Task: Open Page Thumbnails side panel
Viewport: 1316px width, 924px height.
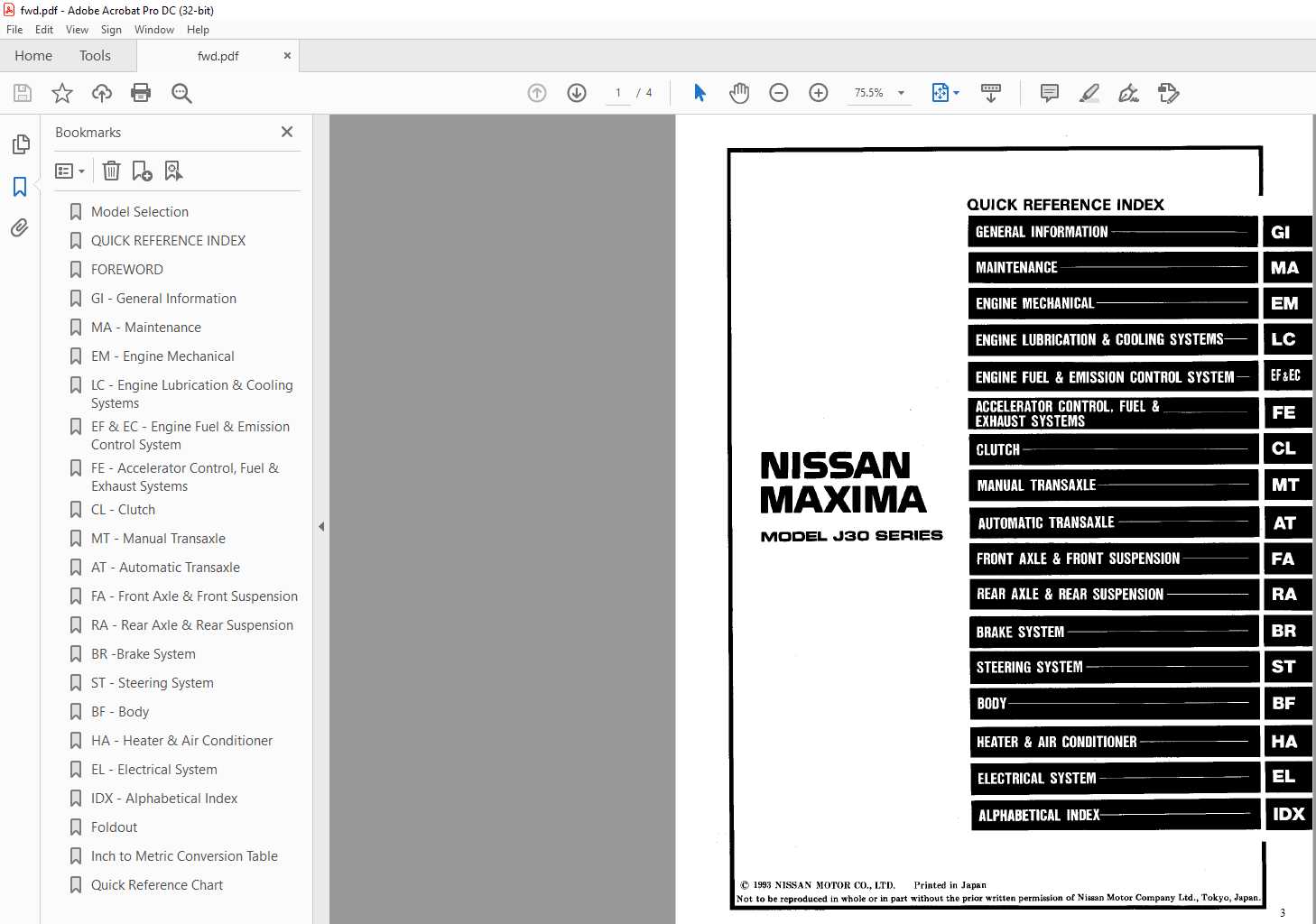Action: tap(20, 144)
